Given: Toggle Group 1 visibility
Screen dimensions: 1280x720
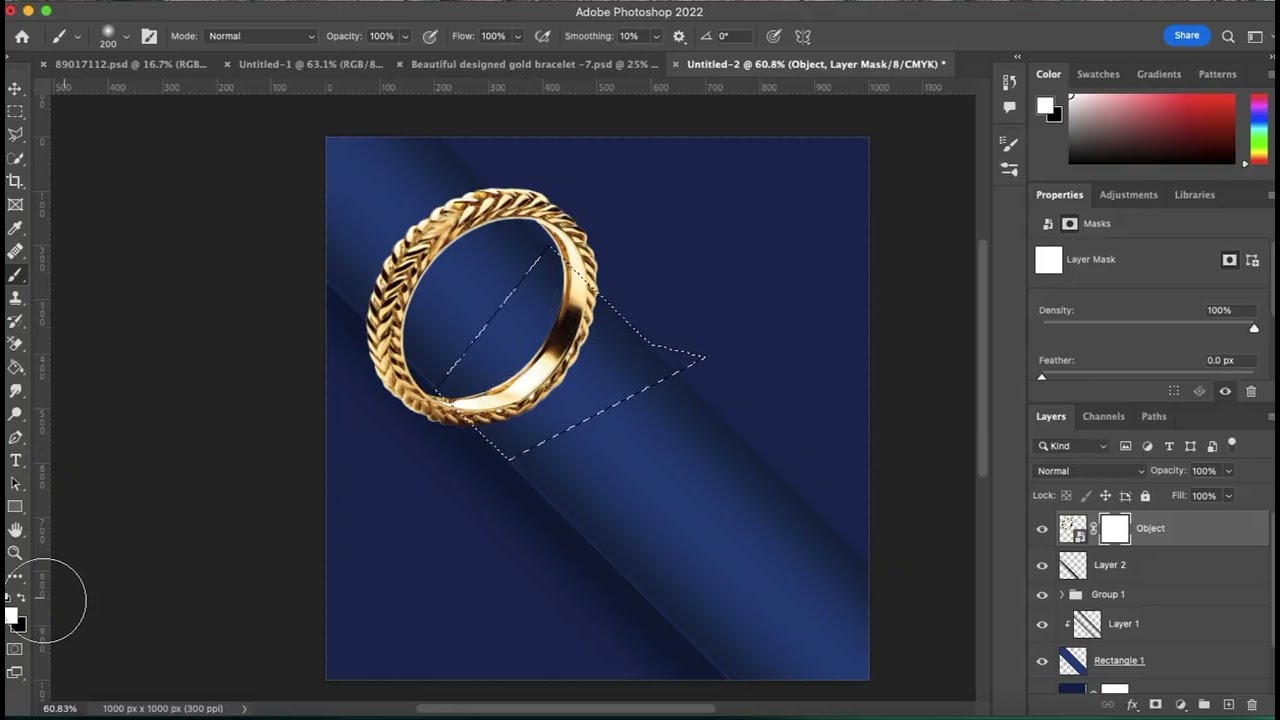Looking at the screenshot, I should click(1042, 595).
